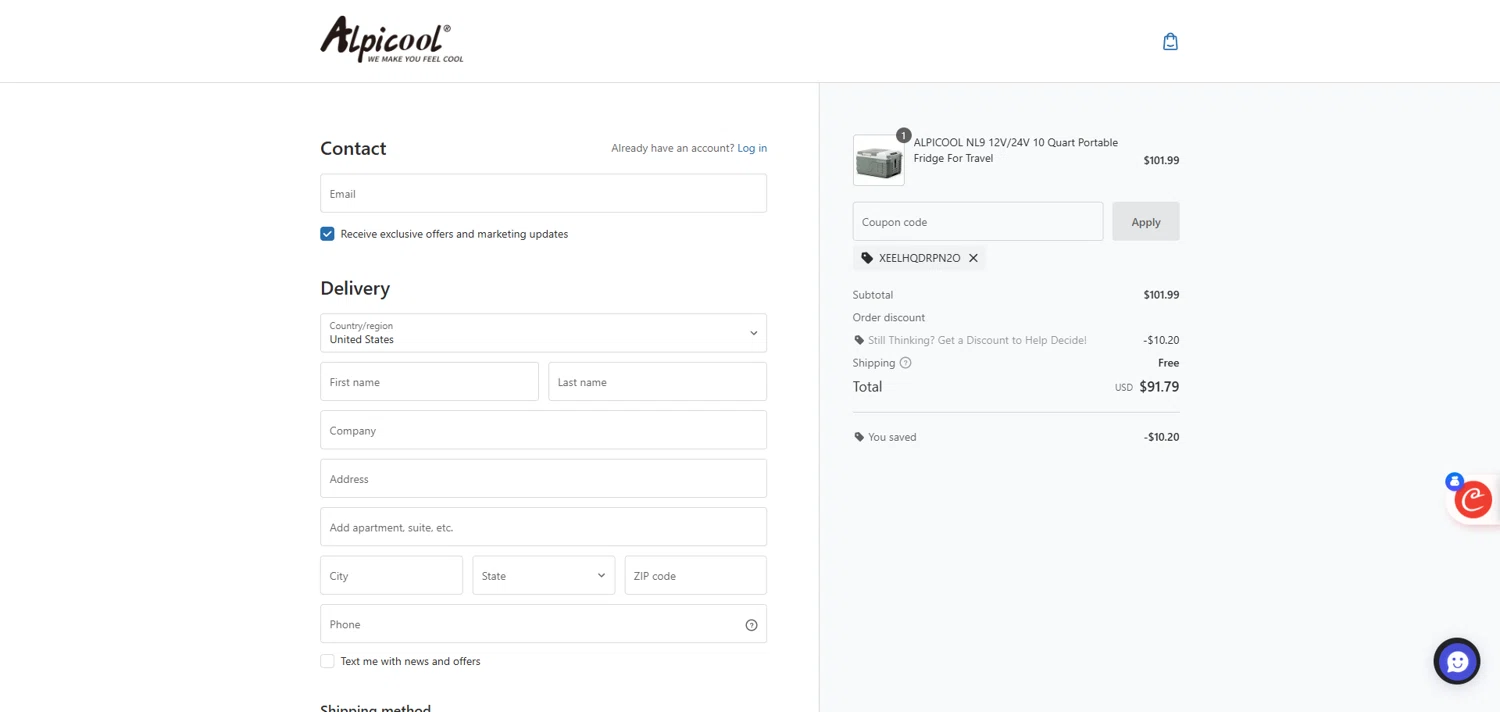Click the Log in link
Screen dimensions: 1500x712
(x=752, y=148)
